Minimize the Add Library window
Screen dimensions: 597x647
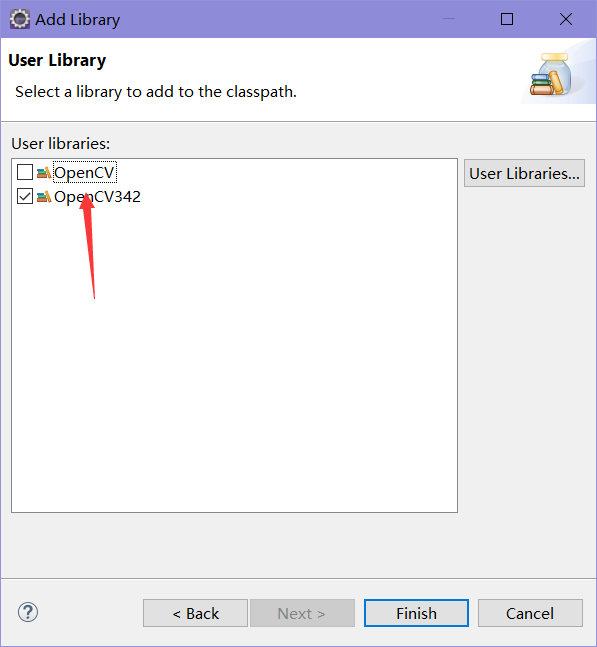[x=448, y=19]
